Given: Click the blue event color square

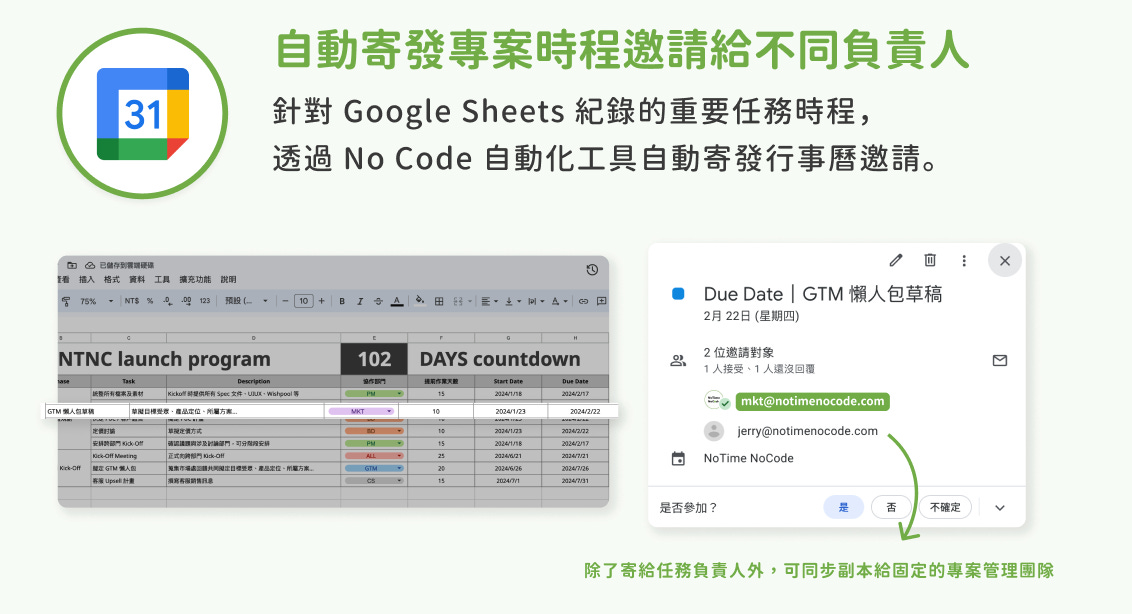Looking at the screenshot, I should 678,294.
